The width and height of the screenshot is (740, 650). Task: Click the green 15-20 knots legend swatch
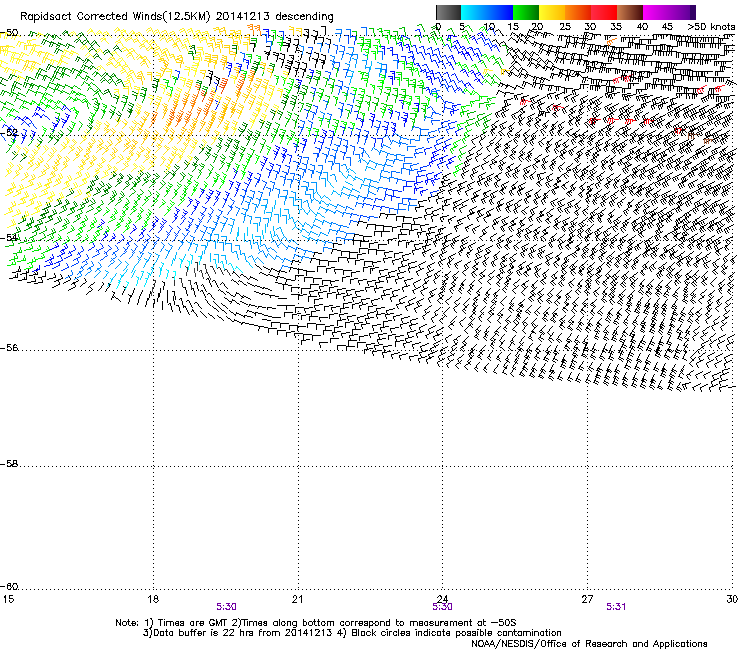tap(526, 12)
